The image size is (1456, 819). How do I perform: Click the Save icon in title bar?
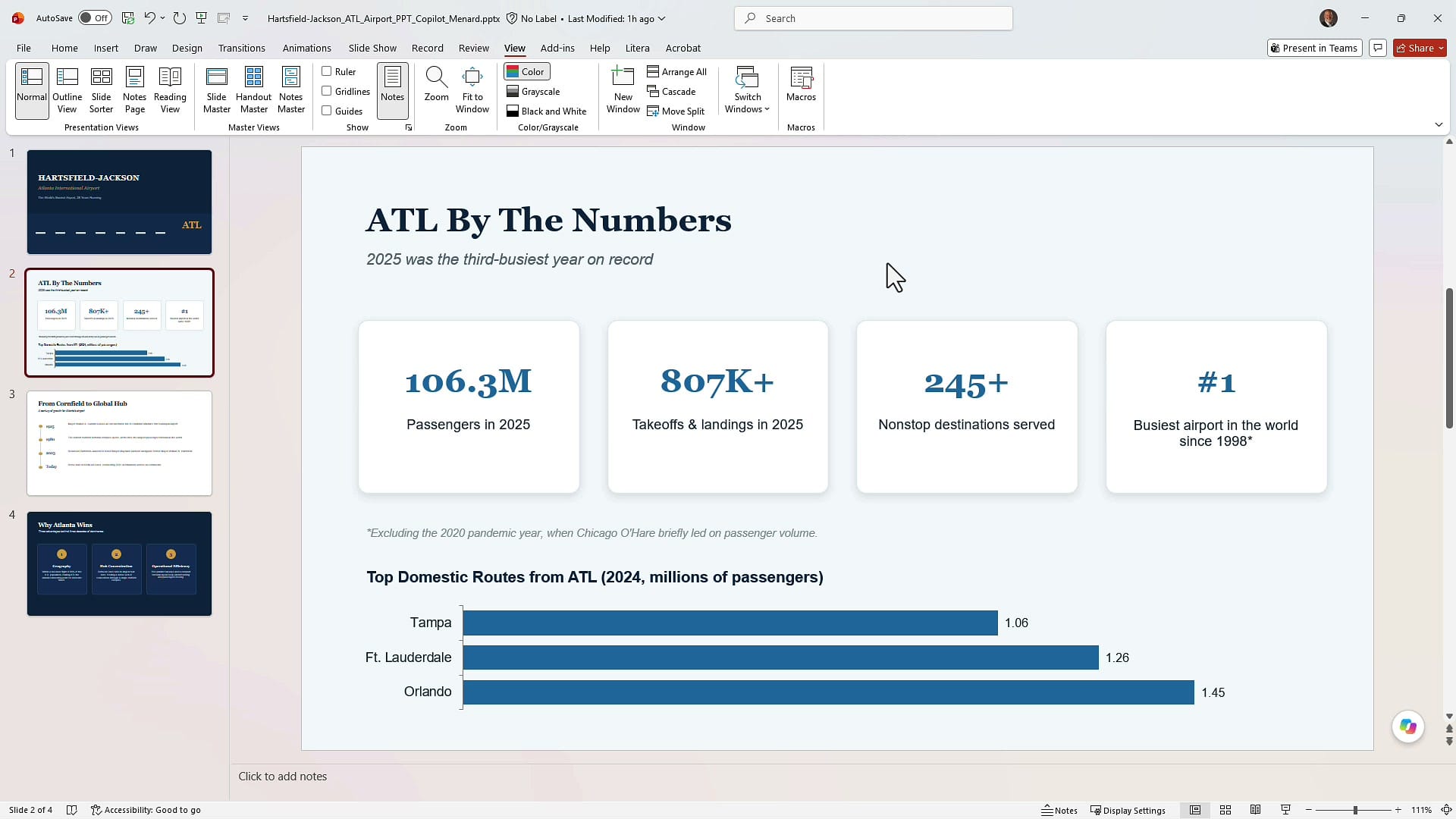(128, 17)
